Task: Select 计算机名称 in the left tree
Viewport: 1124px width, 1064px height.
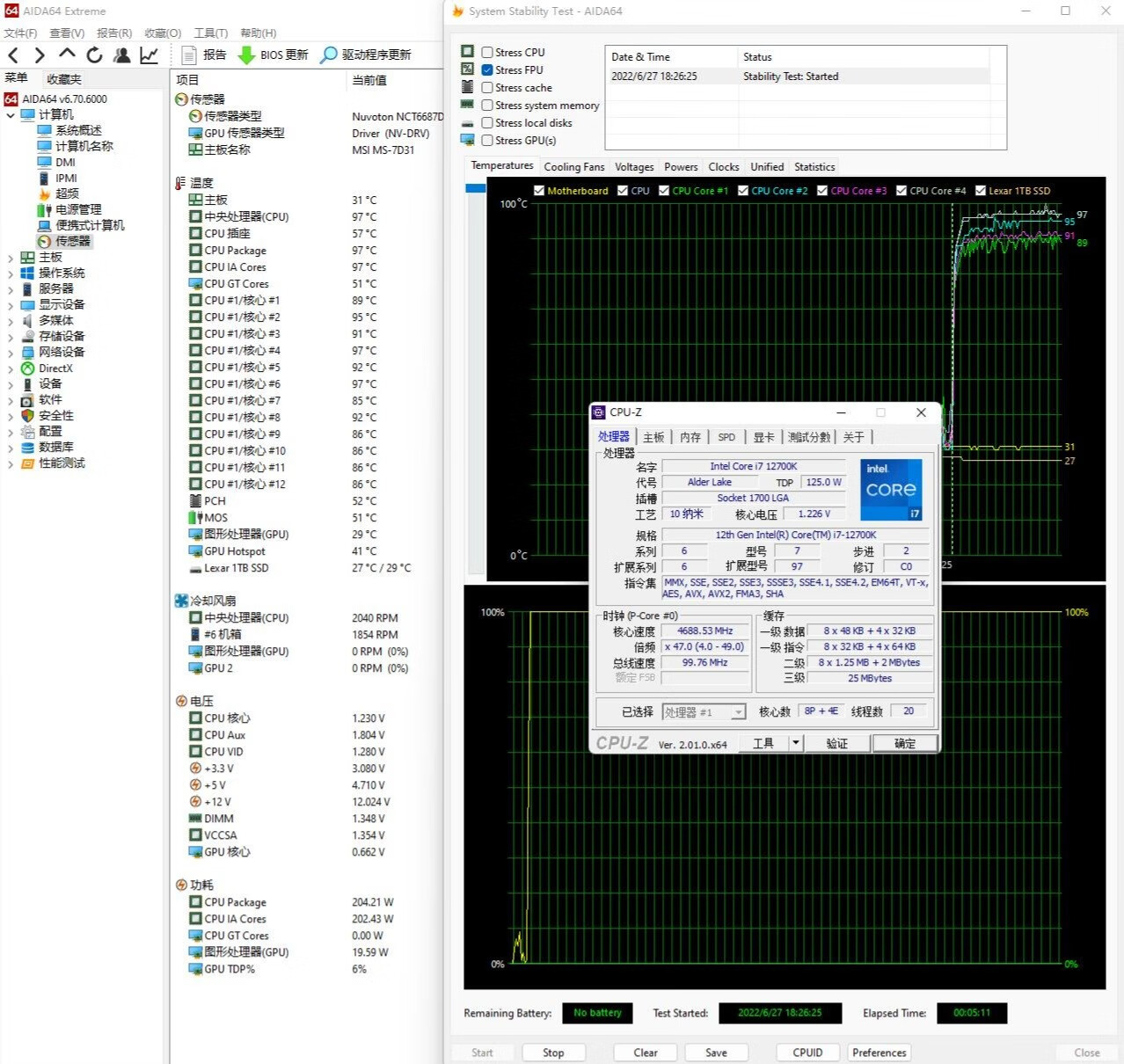Action: click(84, 146)
